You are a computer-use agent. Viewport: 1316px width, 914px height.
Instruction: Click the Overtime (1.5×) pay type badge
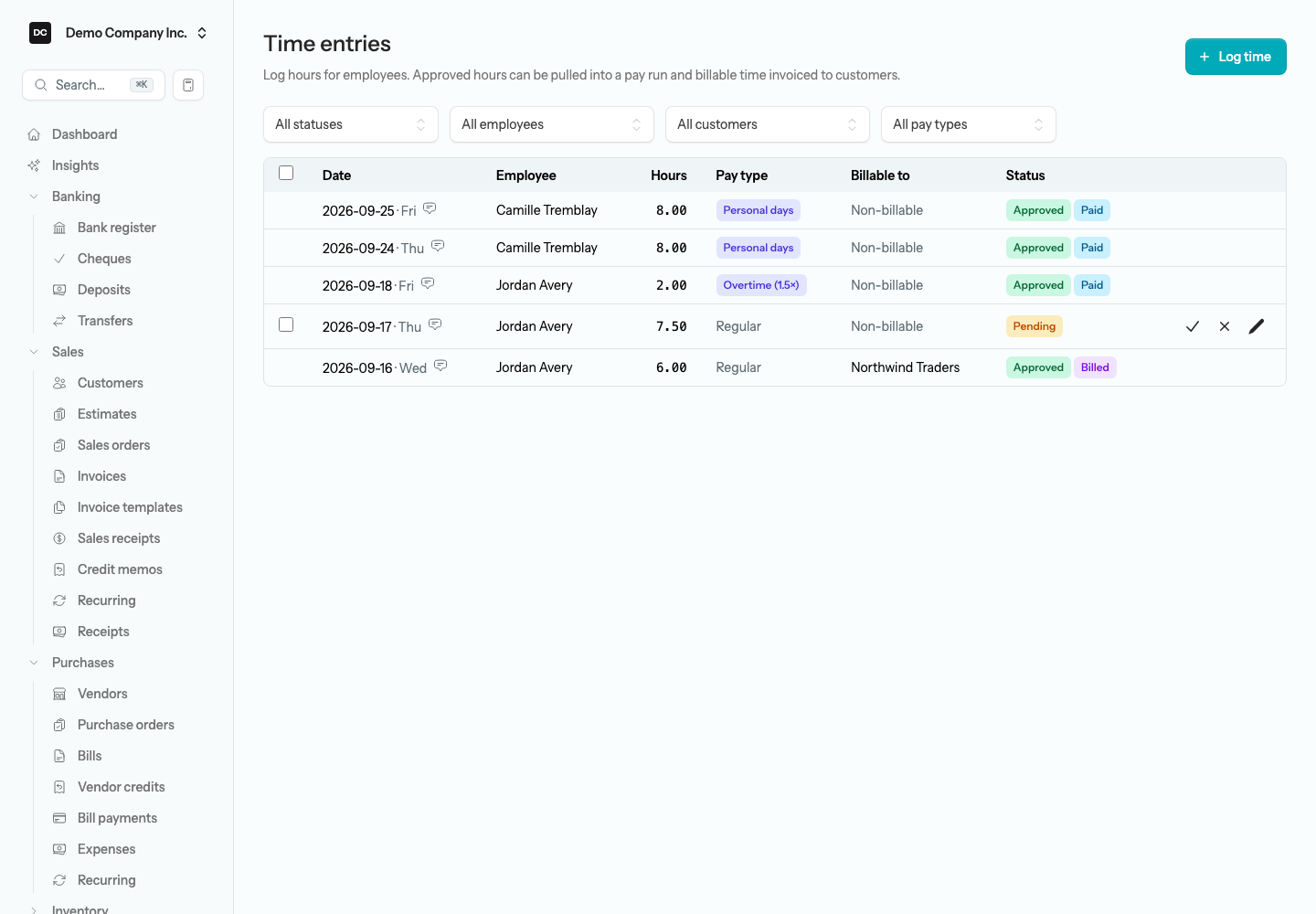[761, 285]
